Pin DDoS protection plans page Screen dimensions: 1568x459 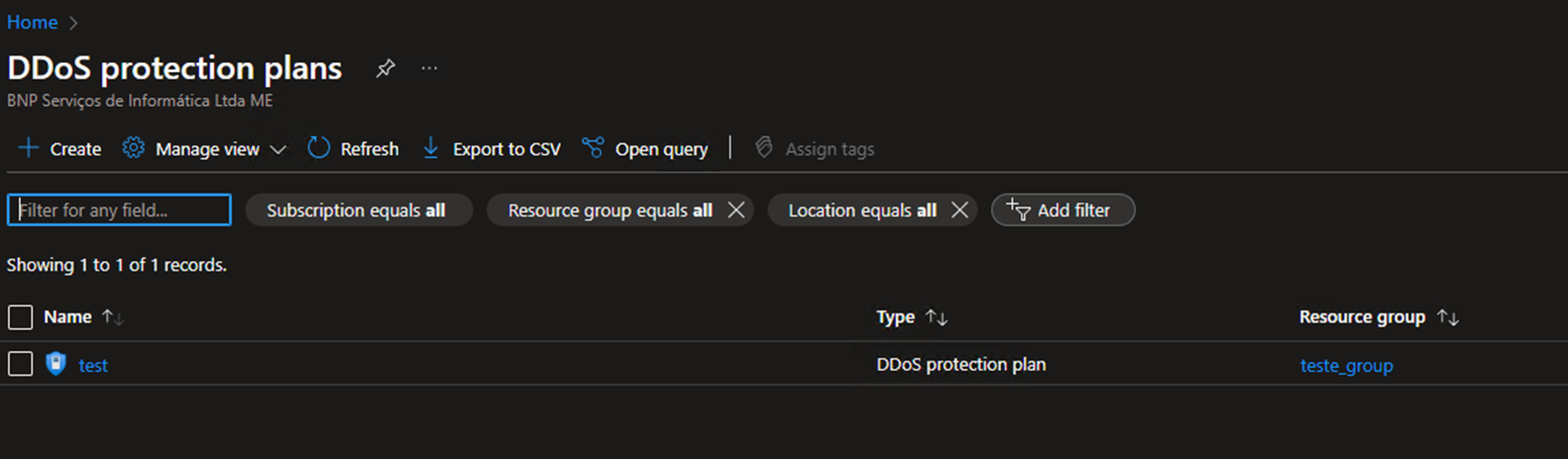coord(386,68)
